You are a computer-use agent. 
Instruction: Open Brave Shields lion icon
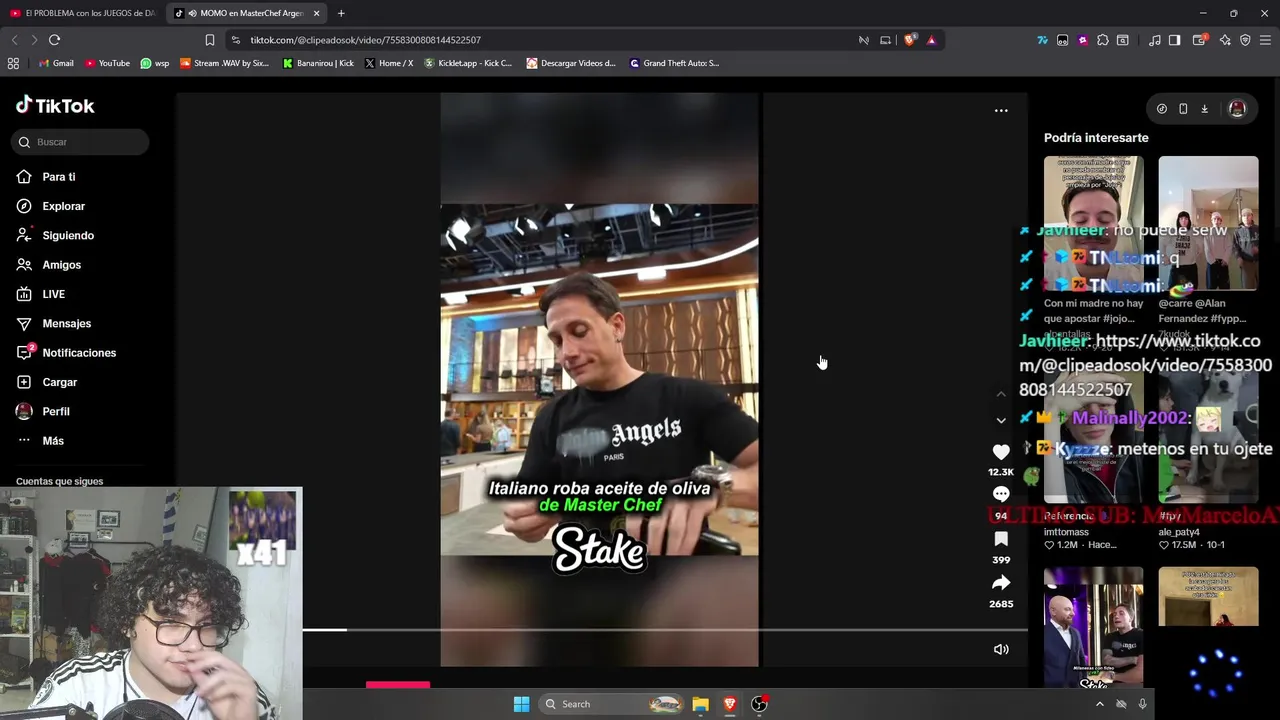[909, 40]
